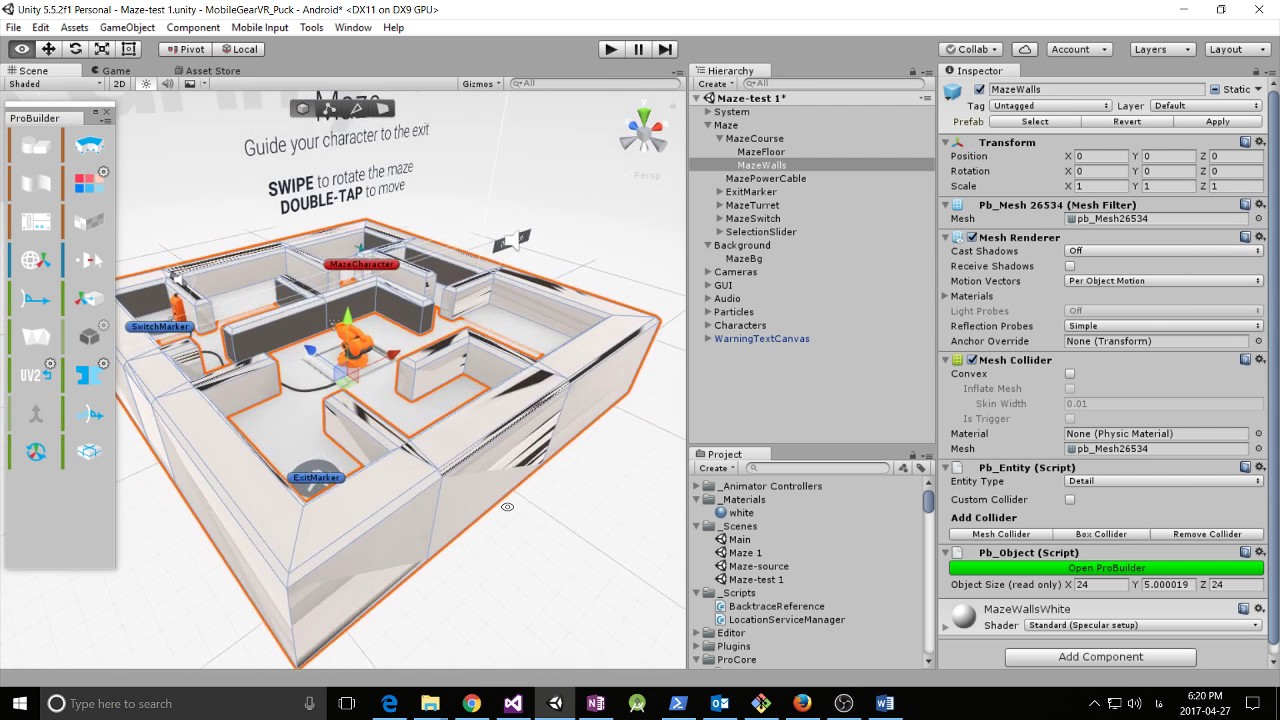
Task: Click the Box Collider button
Action: 1101,534
